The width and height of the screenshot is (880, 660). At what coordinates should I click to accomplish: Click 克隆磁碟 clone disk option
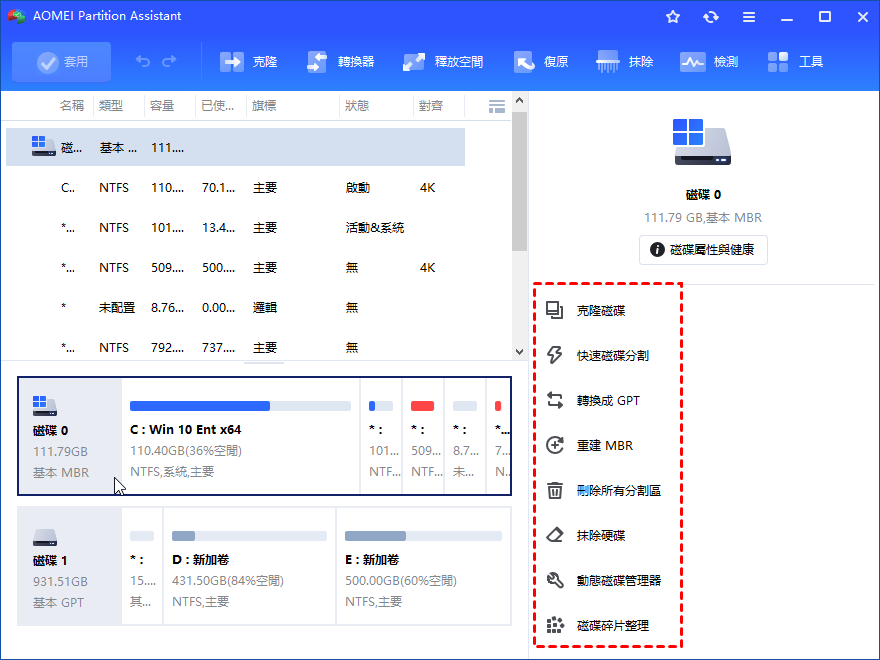601,311
